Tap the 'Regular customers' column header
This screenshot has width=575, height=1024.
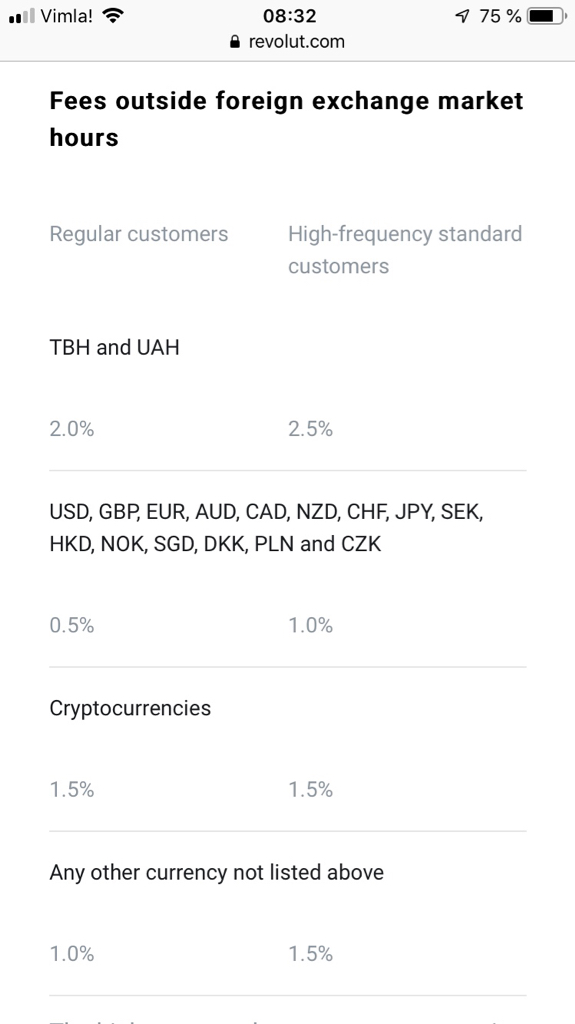pyautogui.click(x=139, y=234)
